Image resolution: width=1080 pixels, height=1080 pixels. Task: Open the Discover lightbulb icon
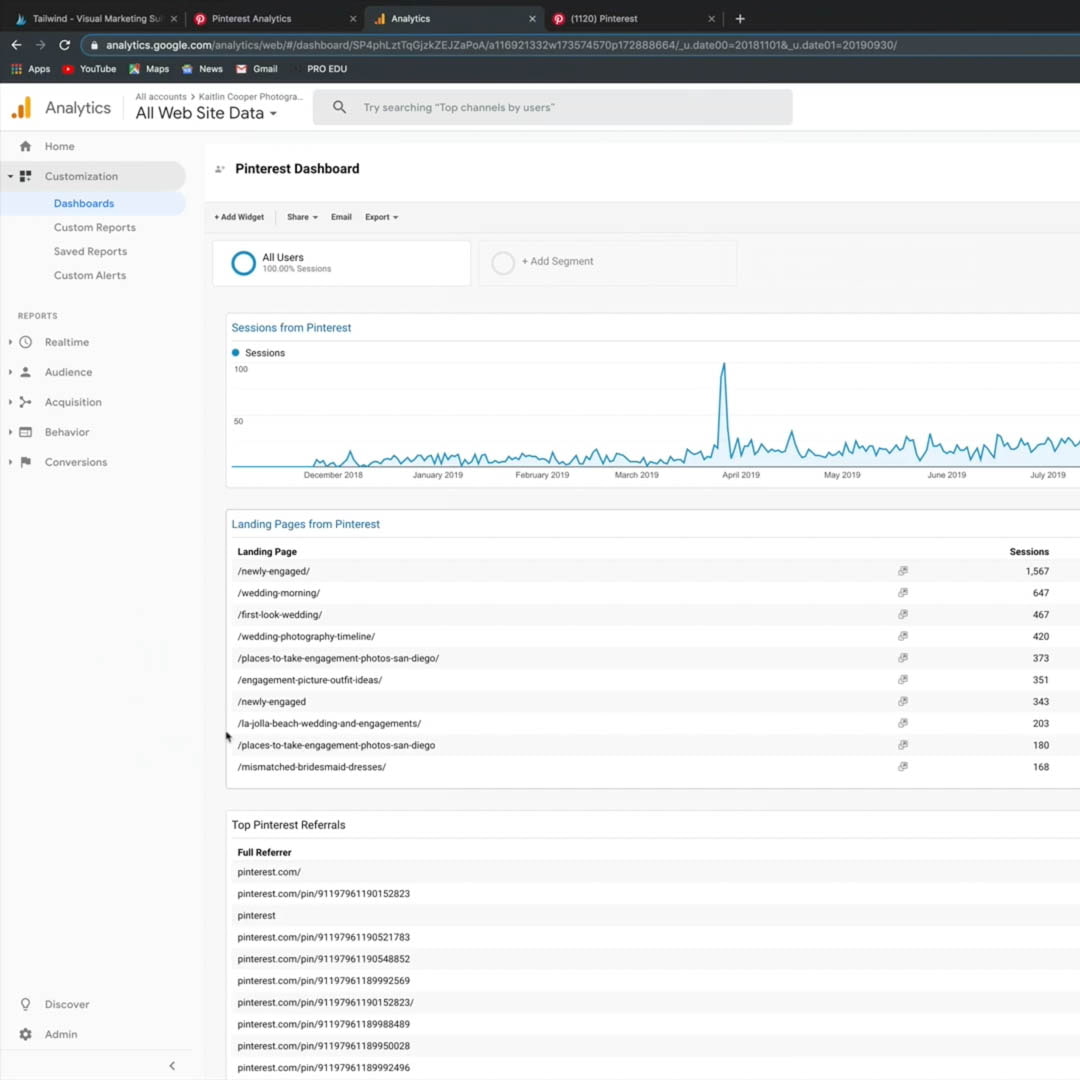[x=26, y=1004]
